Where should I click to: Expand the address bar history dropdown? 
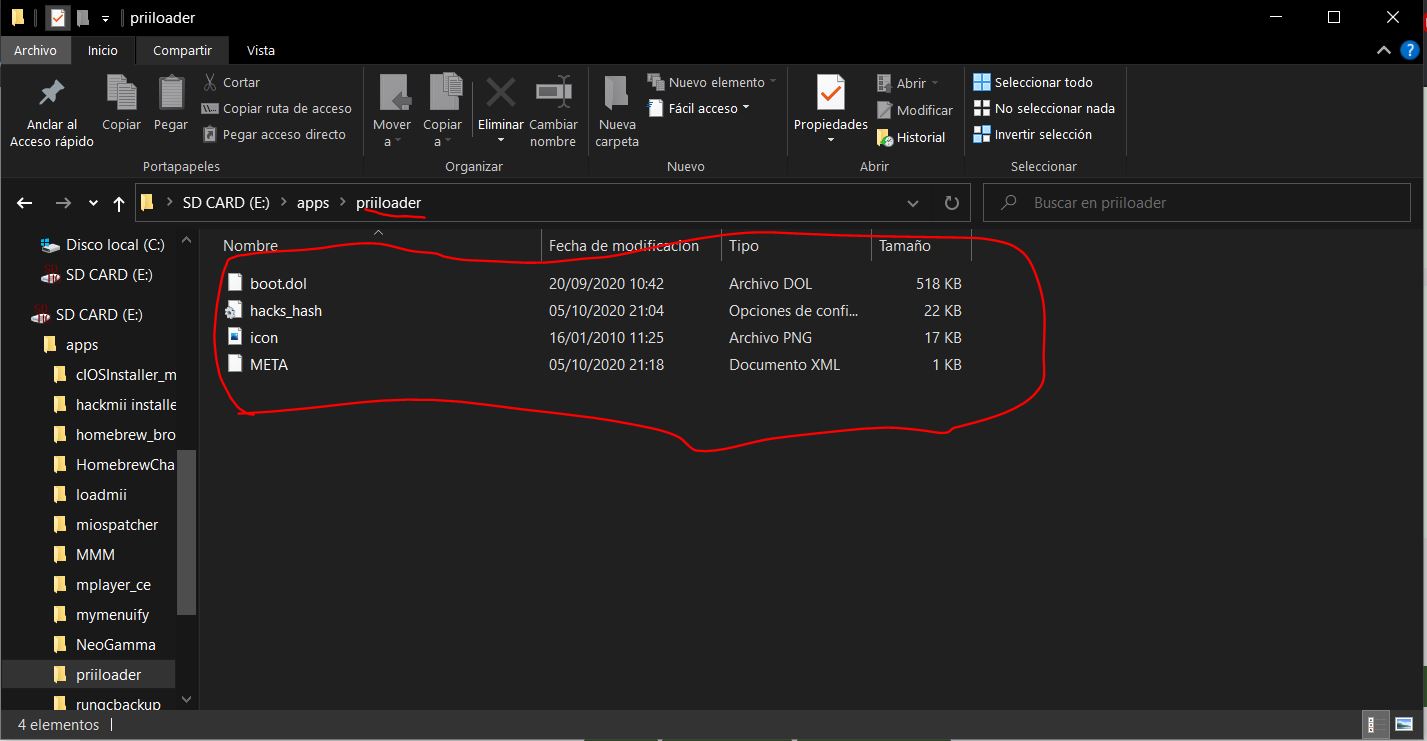[x=913, y=203]
